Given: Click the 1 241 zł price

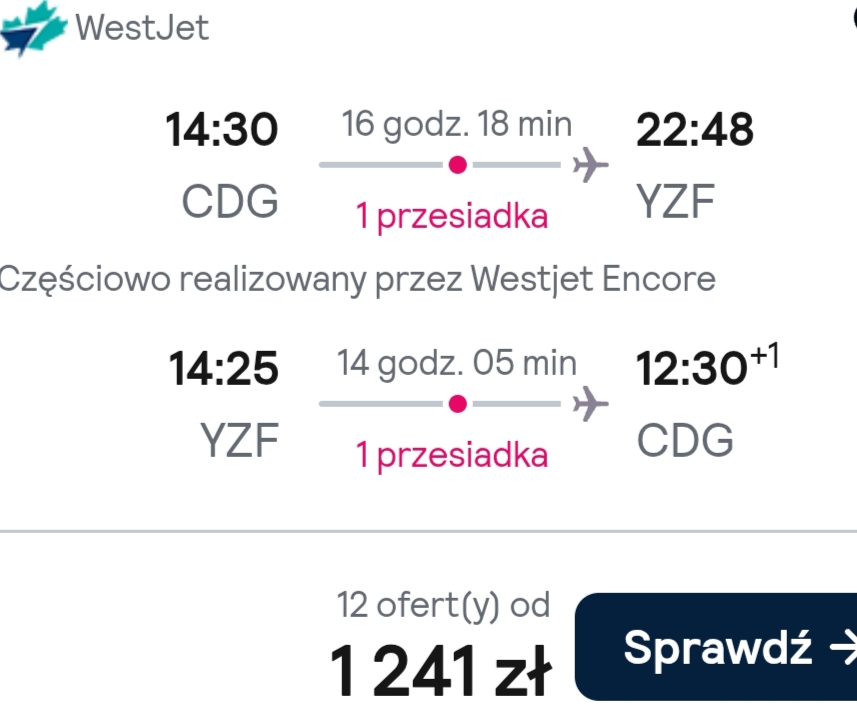Looking at the screenshot, I should pyautogui.click(x=441, y=671).
